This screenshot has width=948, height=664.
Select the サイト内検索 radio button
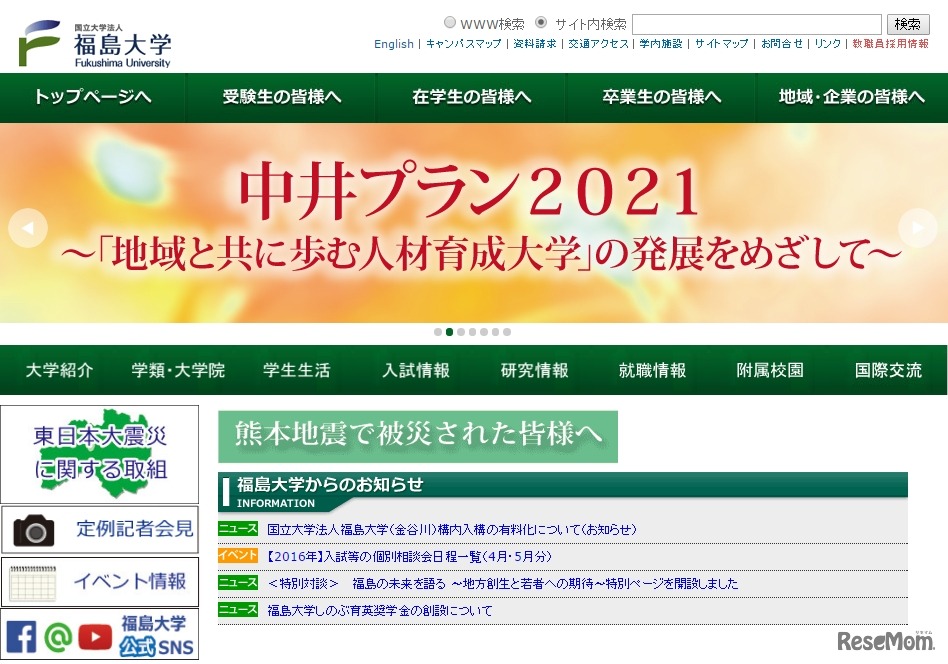tap(540, 22)
